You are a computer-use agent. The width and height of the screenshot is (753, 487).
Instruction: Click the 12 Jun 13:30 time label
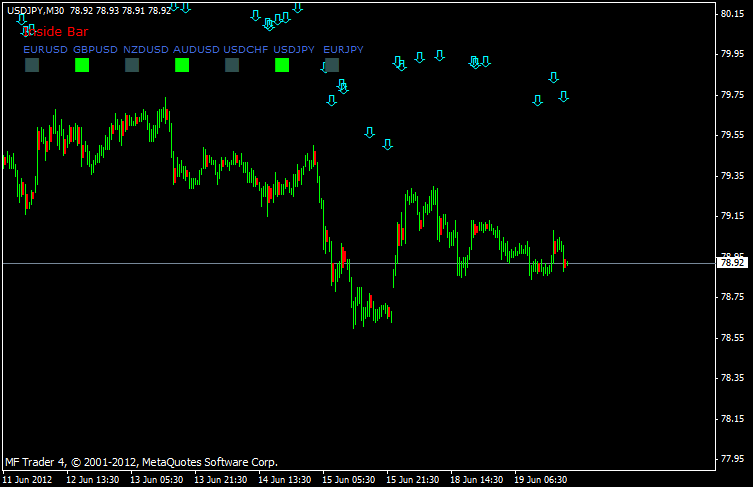click(93, 479)
